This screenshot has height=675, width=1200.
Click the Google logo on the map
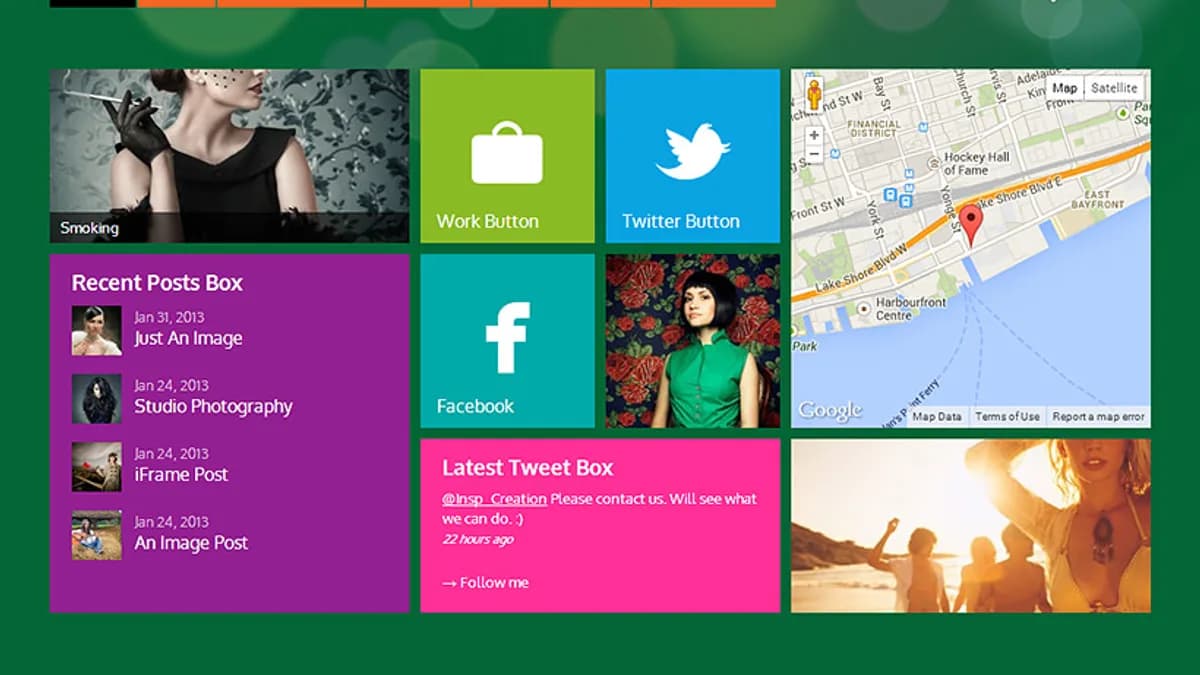[830, 411]
